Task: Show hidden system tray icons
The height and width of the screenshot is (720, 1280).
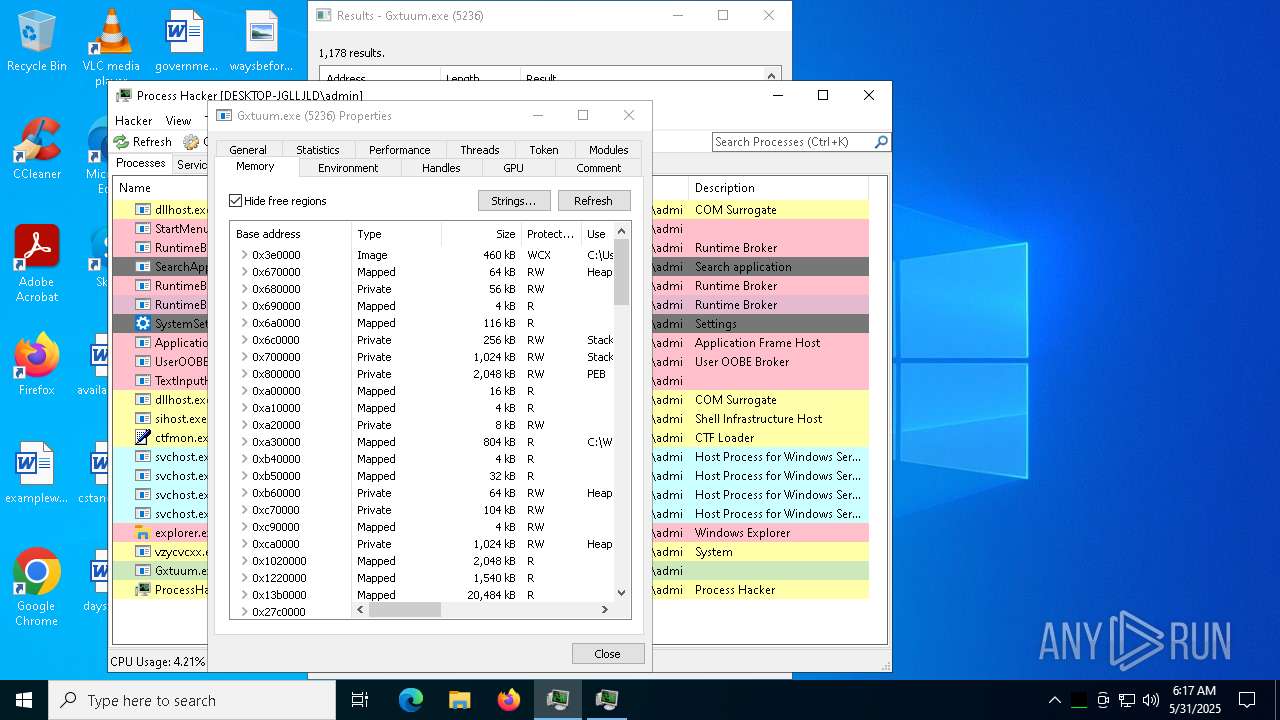Action: (1054, 700)
